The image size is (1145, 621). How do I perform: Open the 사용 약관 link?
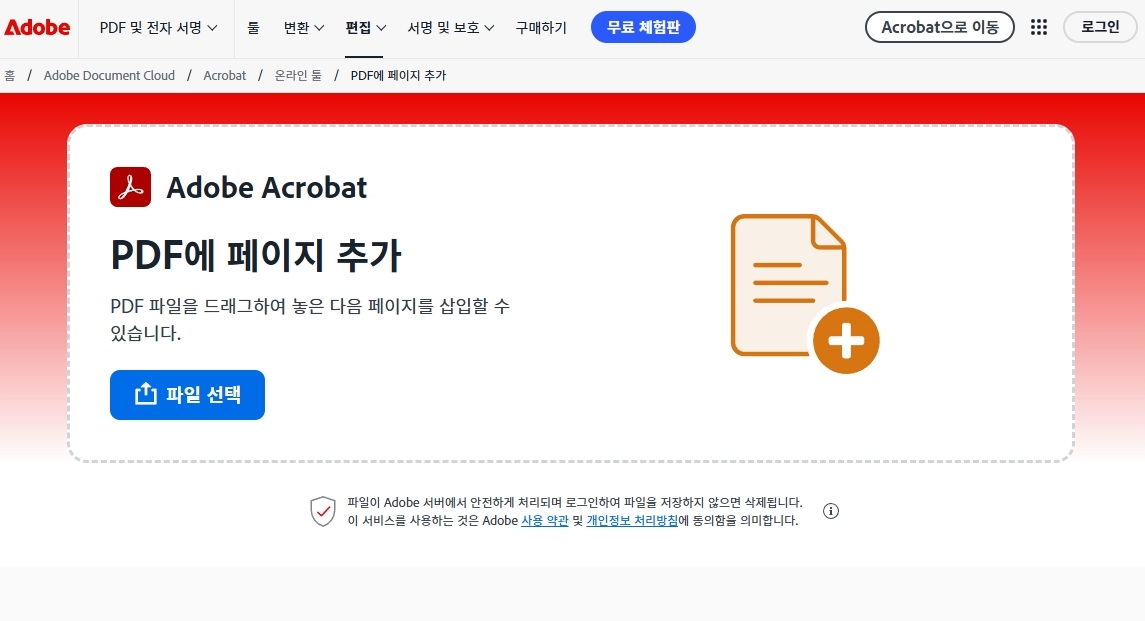[545, 521]
